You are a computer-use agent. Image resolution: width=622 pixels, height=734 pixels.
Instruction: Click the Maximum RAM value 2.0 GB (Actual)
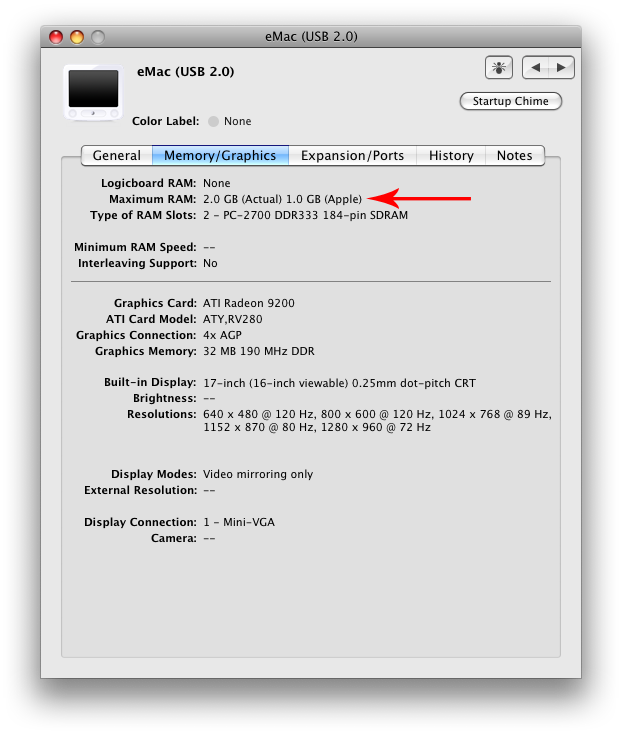(x=242, y=199)
